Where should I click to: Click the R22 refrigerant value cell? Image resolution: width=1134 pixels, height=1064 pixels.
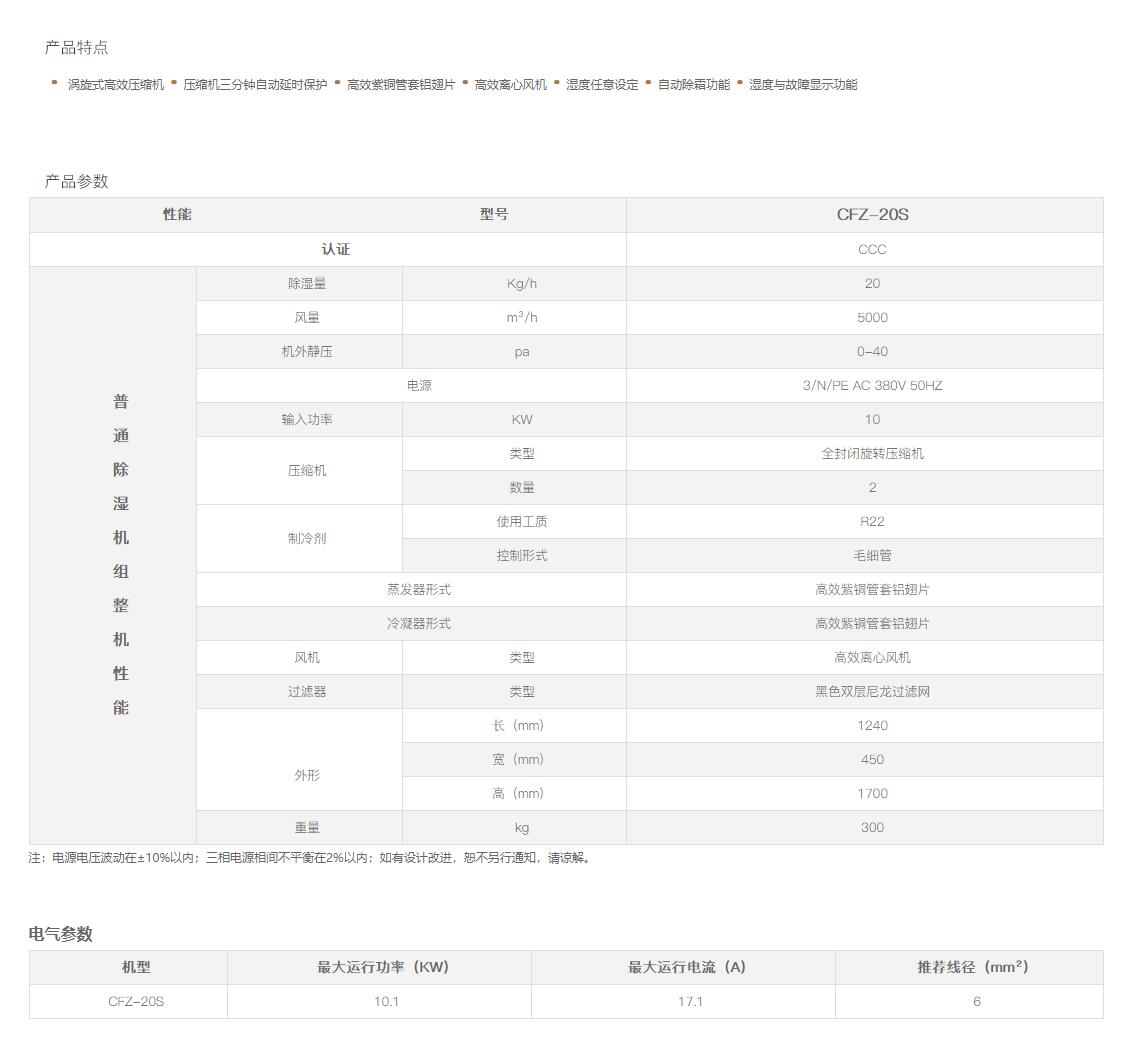(x=872, y=522)
